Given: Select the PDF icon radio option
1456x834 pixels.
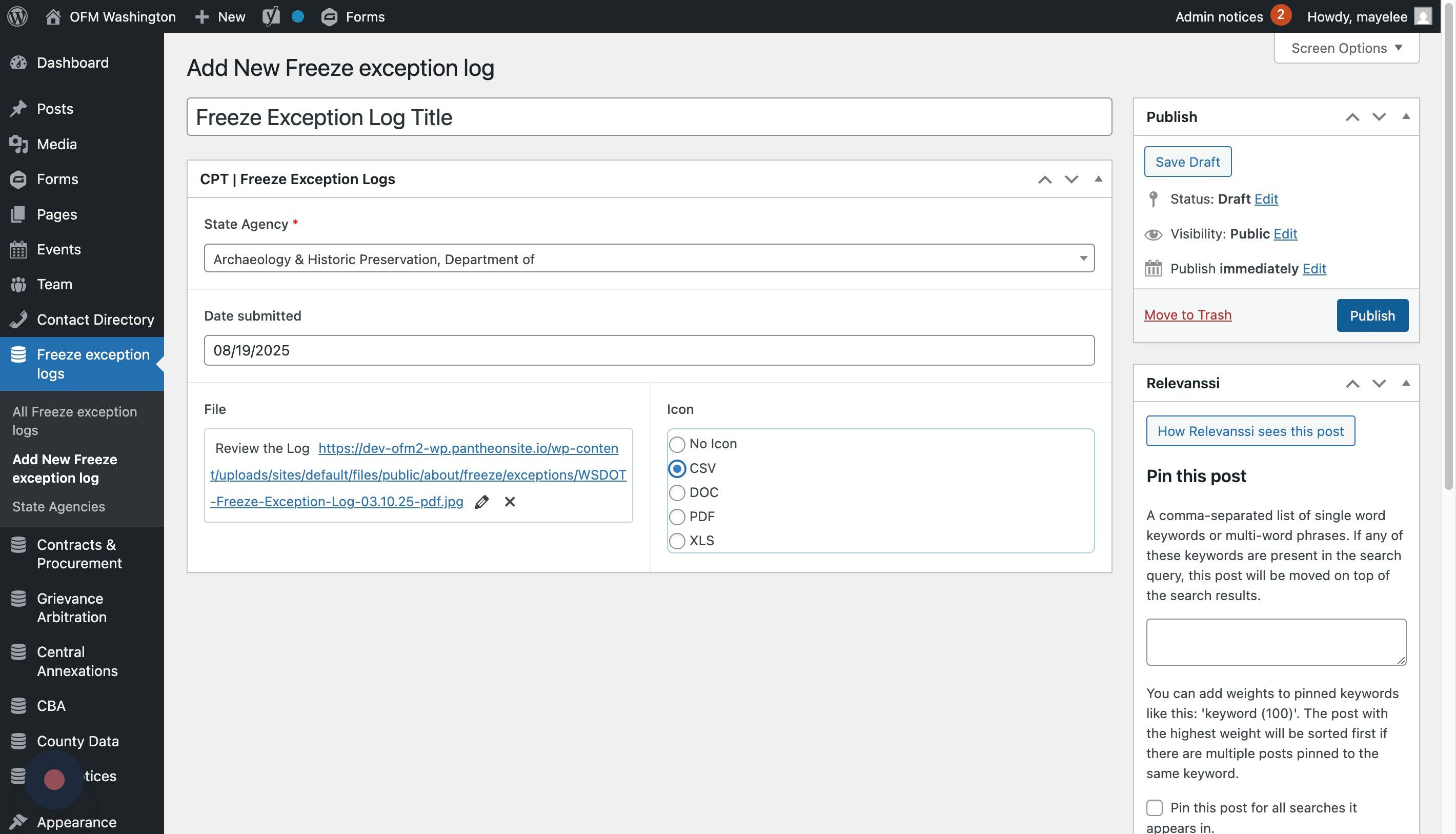Looking at the screenshot, I should click(677, 517).
